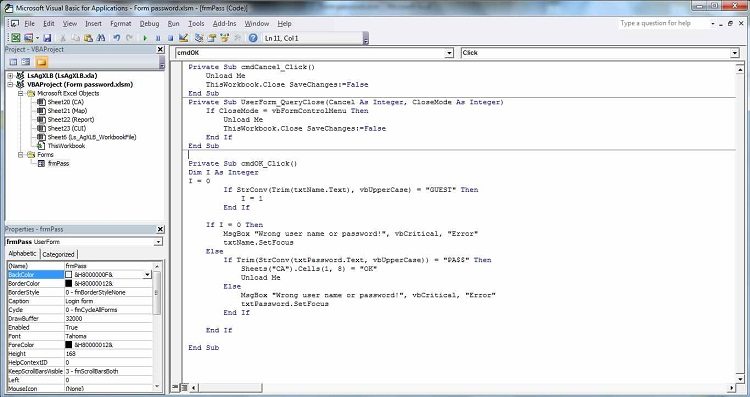The height and width of the screenshot is (397, 750).
Task: Open Find with the binoculars icon
Action: [101, 38]
